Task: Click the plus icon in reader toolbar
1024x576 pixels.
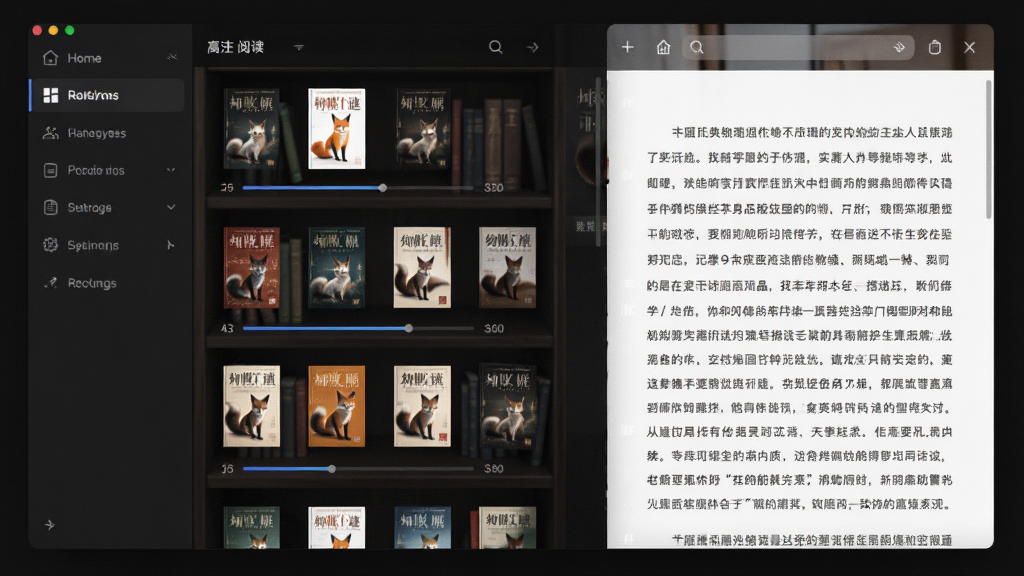Action: pos(628,47)
